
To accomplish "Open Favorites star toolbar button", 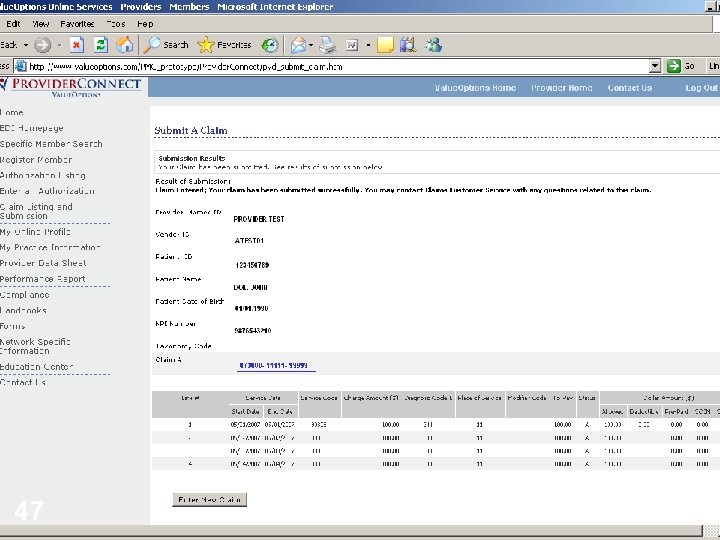I will coord(224,45).
